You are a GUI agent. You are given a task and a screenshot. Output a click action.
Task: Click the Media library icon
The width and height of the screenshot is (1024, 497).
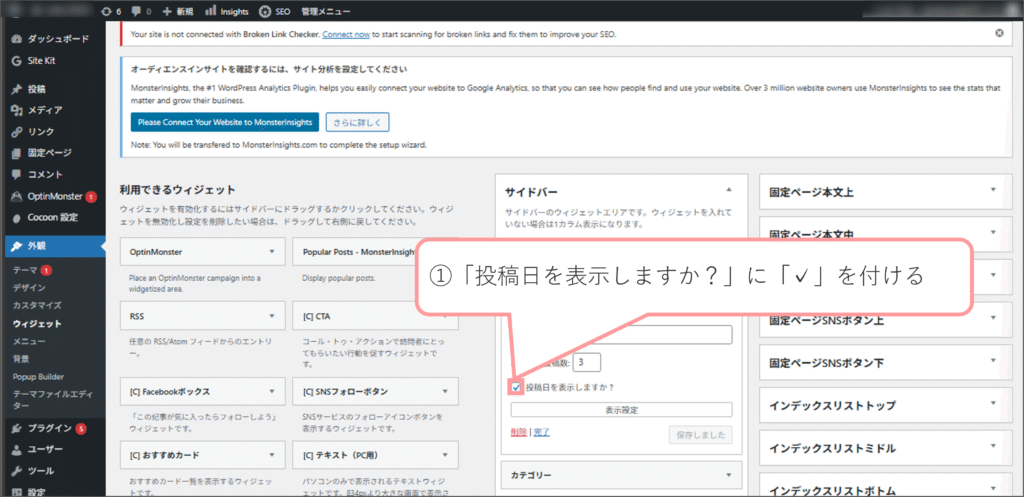point(17,110)
